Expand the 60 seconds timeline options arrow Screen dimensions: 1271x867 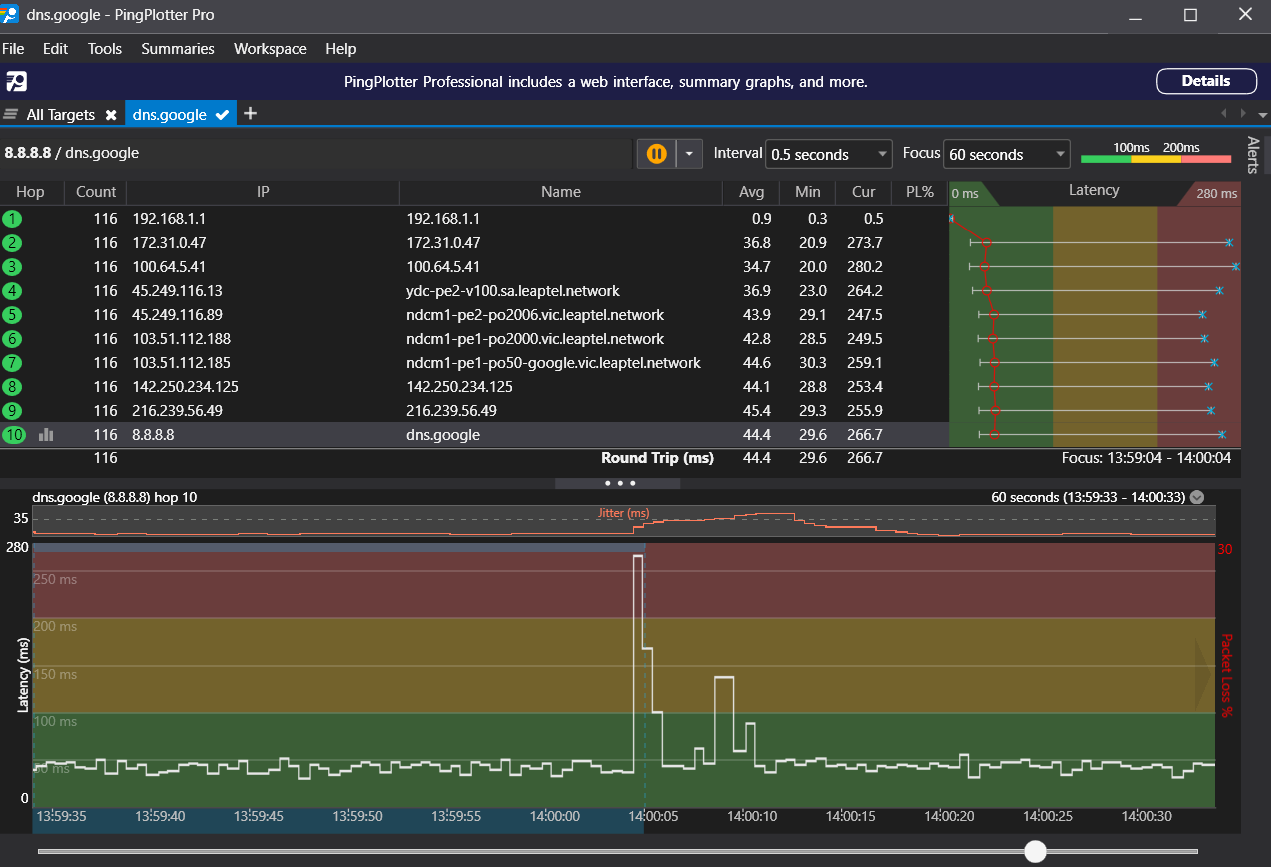tap(1197, 497)
